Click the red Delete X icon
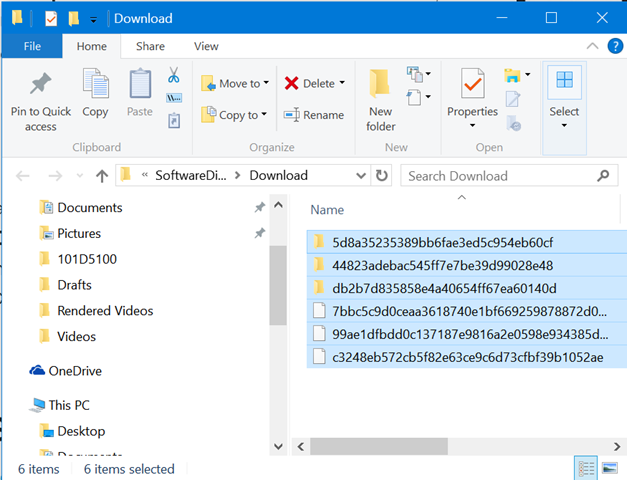Viewport: 627px width, 480px height. pos(292,83)
